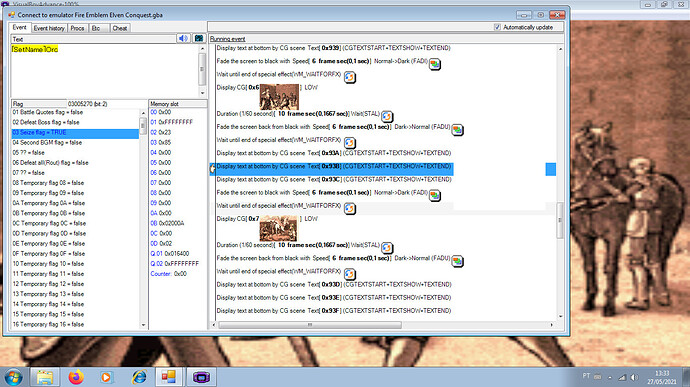Click the fade icon after first Normal->Dark (FADI)

435,64
